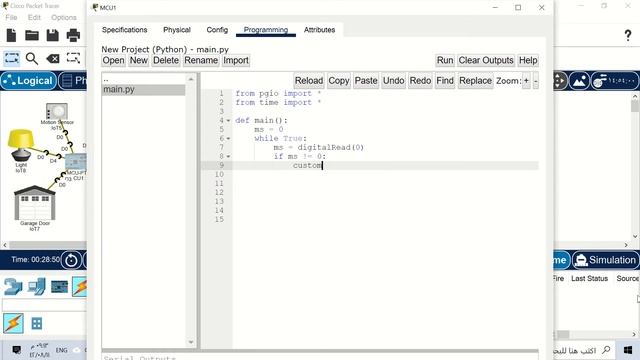The image size is (640, 360).
Task: Click the taskbar search magnifier icon
Action: (607, 350)
